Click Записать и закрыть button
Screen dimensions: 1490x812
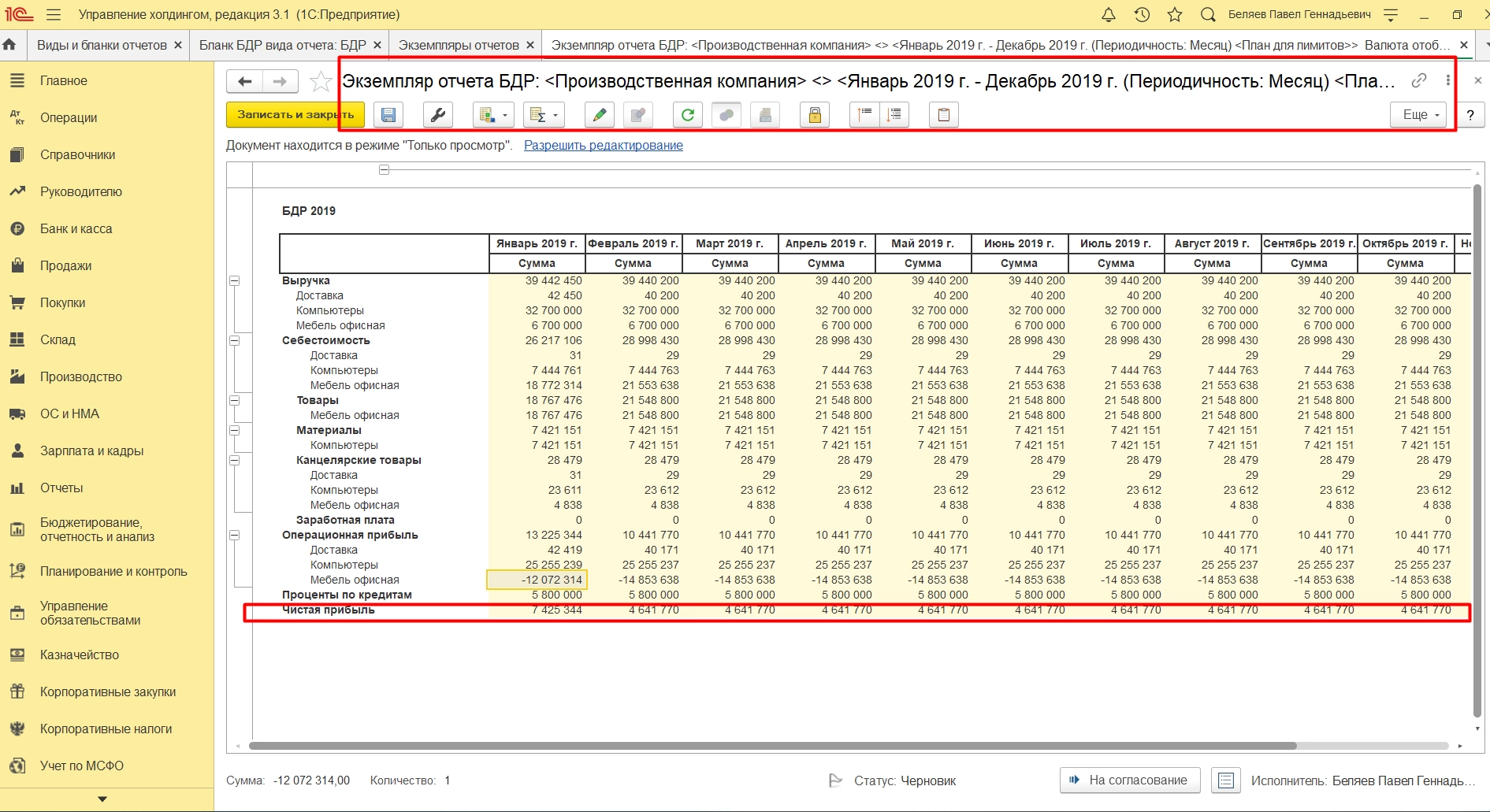coord(295,115)
